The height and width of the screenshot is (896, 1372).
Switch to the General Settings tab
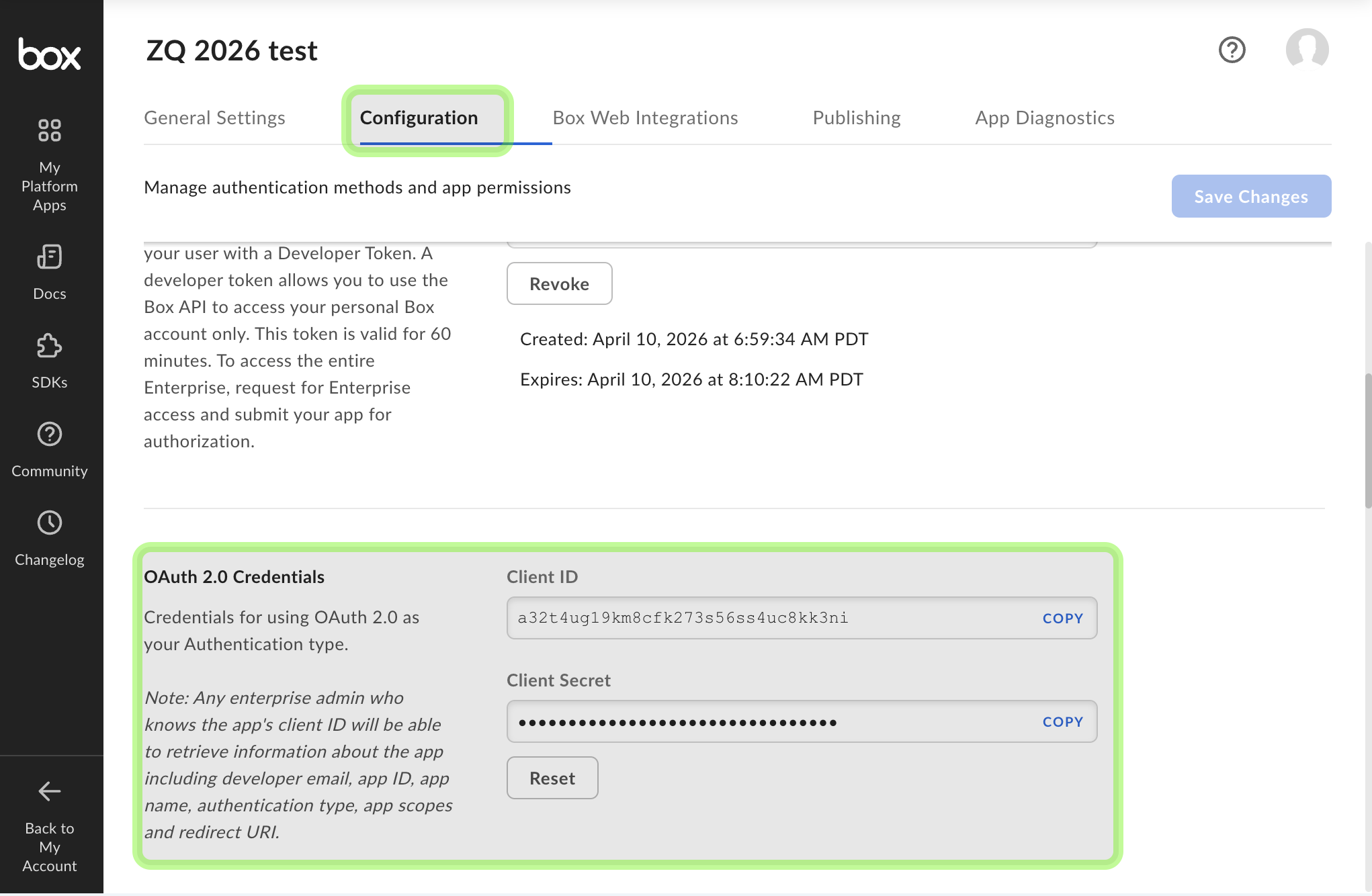(x=214, y=118)
